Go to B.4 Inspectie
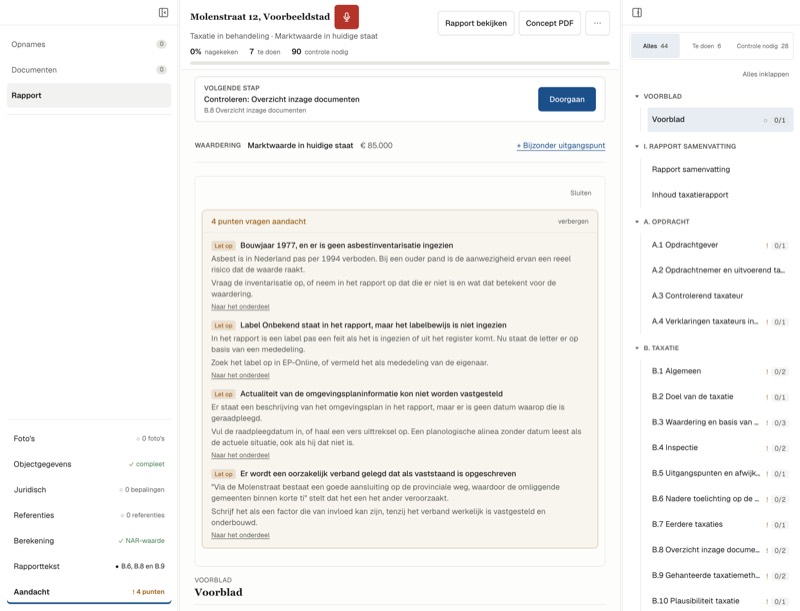This screenshot has height=611, width=800. [x=718, y=448]
